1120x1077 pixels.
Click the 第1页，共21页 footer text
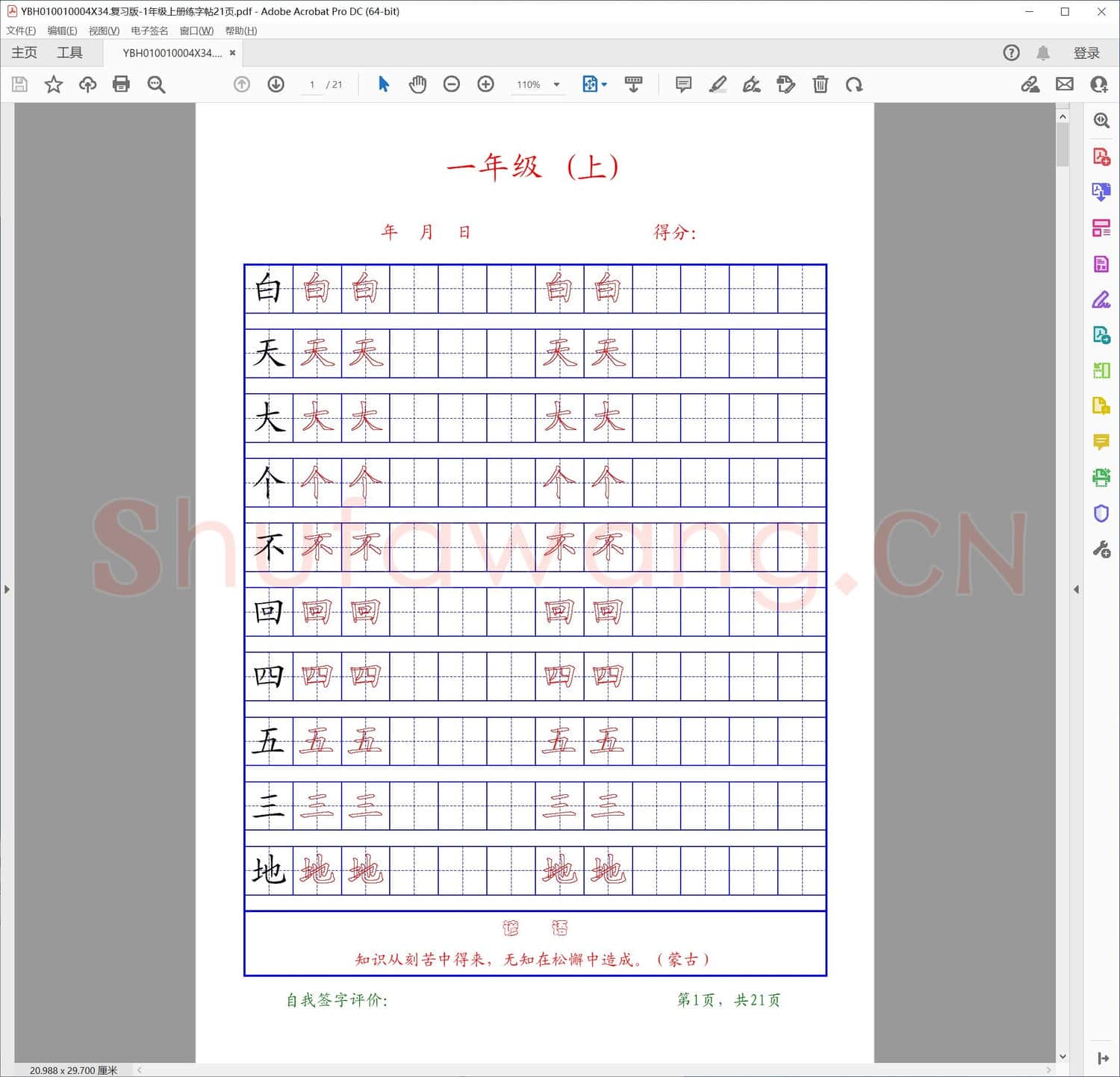coord(729,1000)
